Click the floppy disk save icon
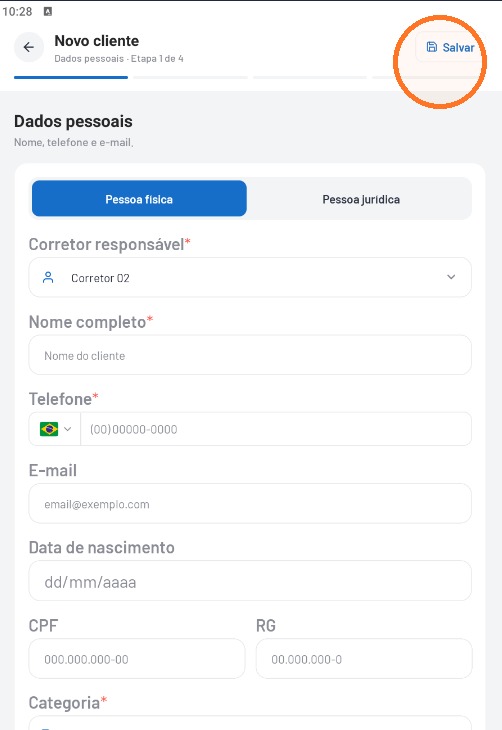This screenshot has width=502, height=730. [x=432, y=47]
